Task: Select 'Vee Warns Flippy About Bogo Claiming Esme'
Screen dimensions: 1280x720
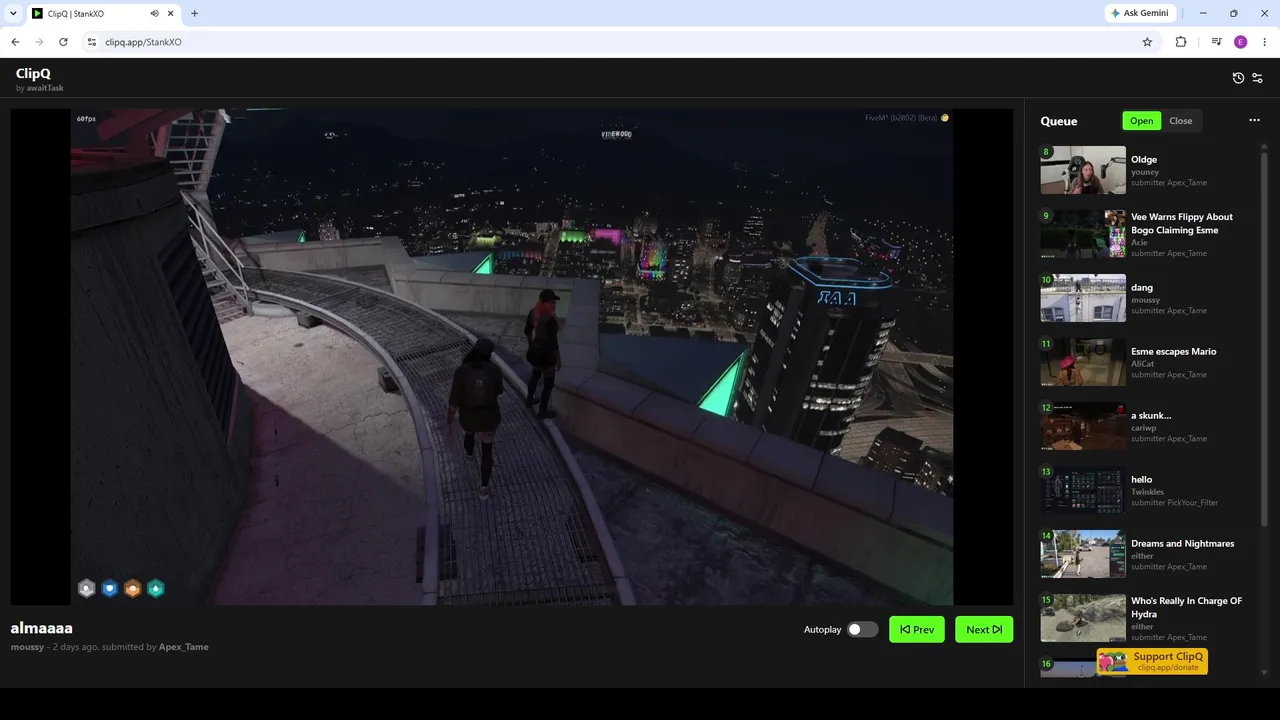Action: point(1182,223)
